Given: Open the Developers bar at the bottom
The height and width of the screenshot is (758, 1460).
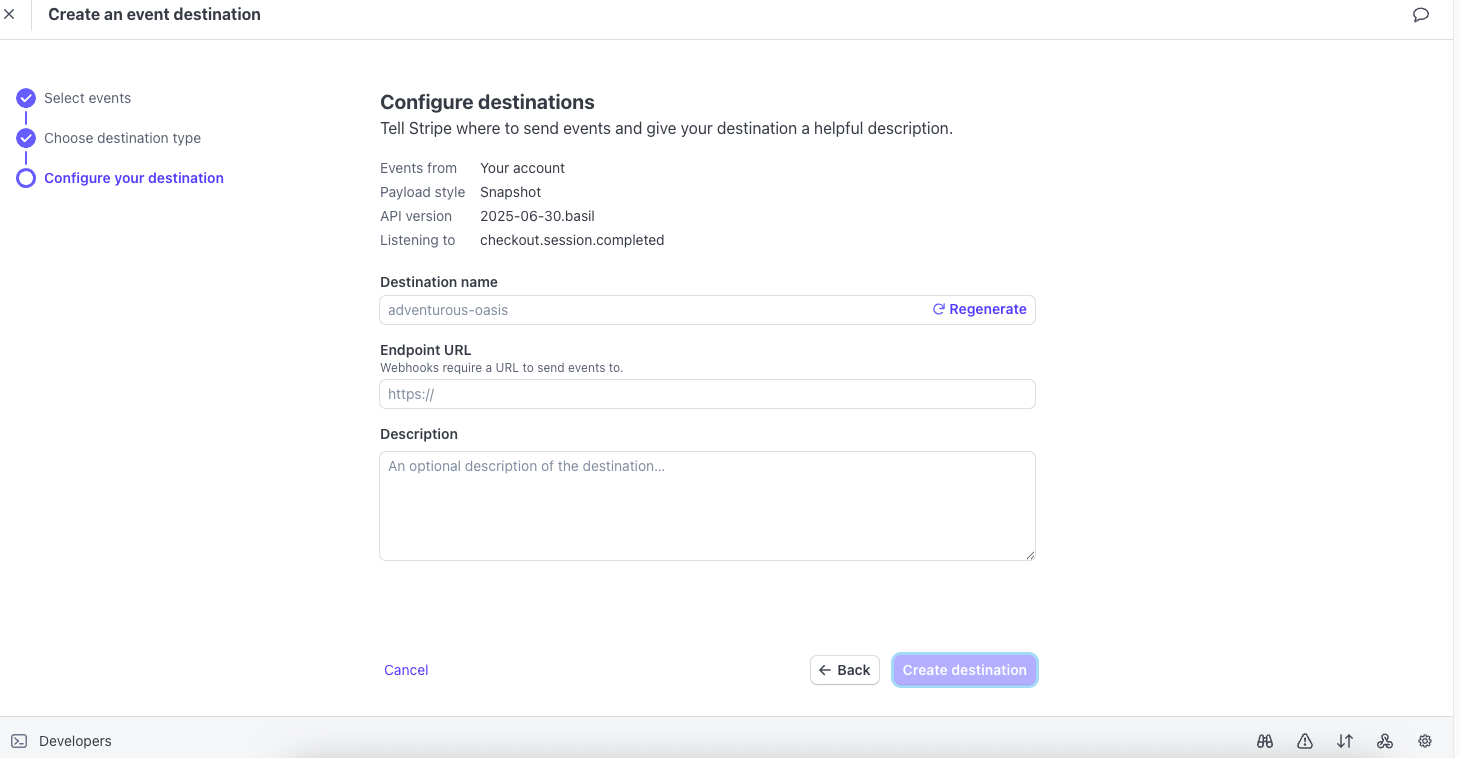Looking at the screenshot, I should coord(75,740).
